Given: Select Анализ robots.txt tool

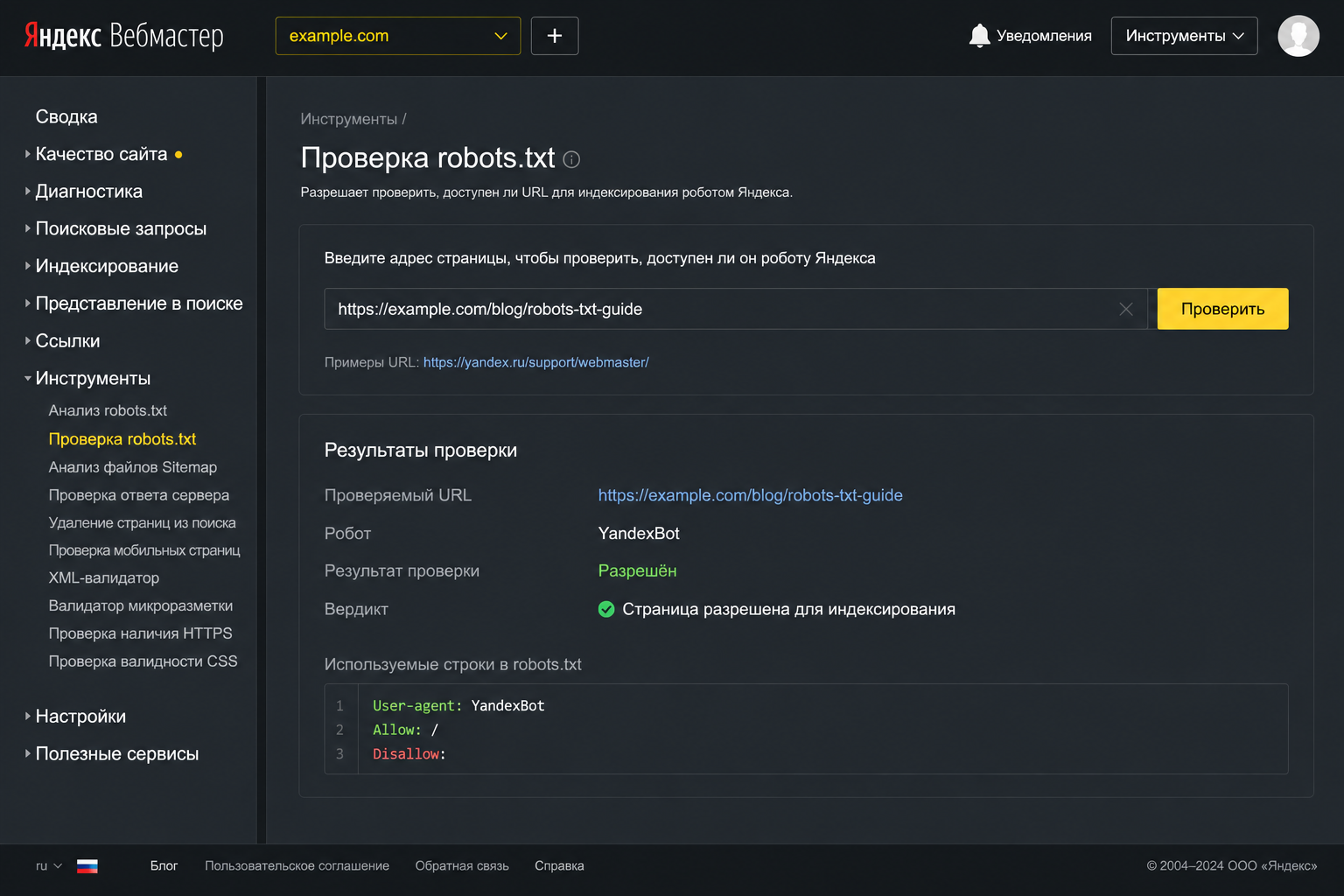Looking at the screenshot, I should click(108, 410).
